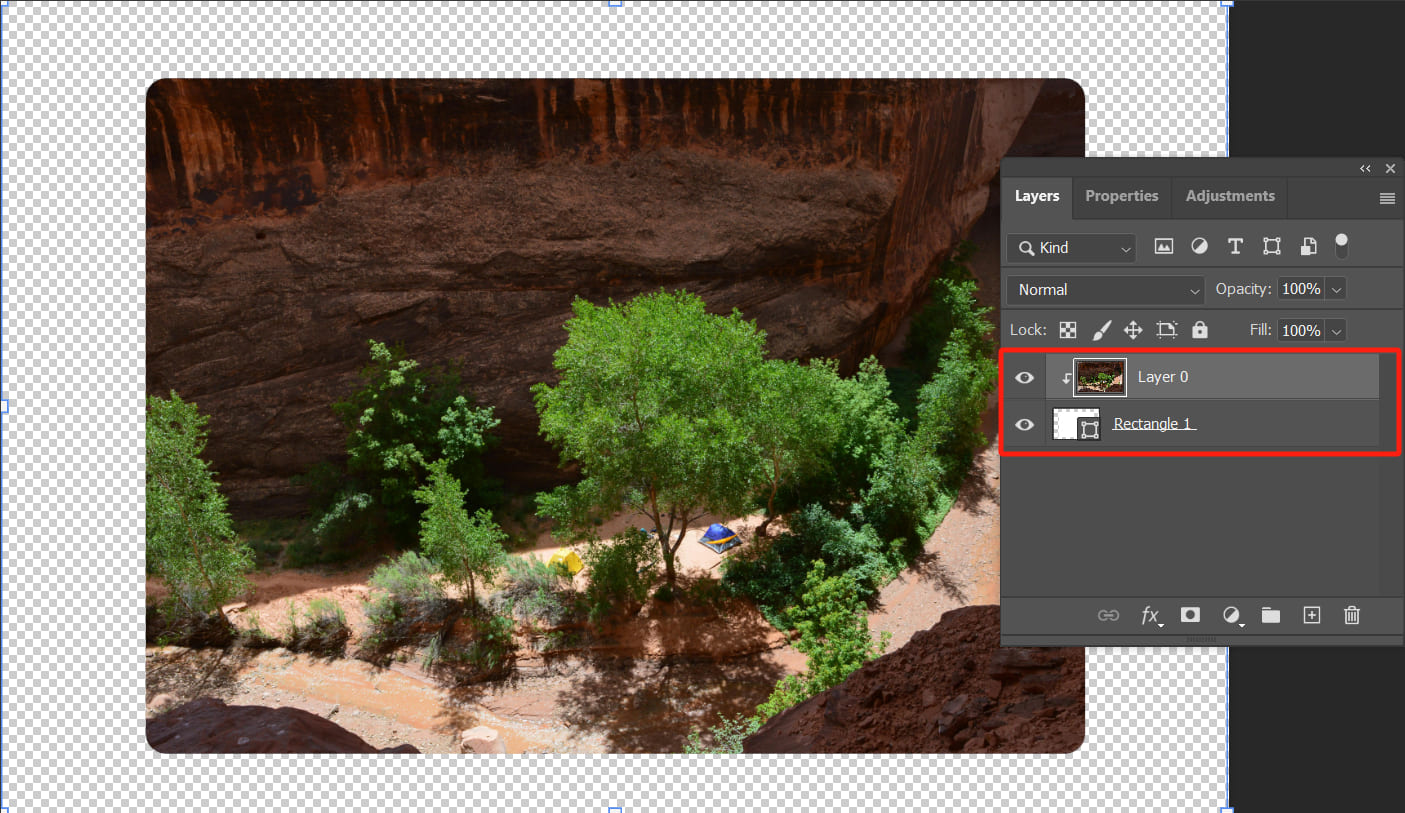Switch to the Adjustments tab

point(1230,196)
